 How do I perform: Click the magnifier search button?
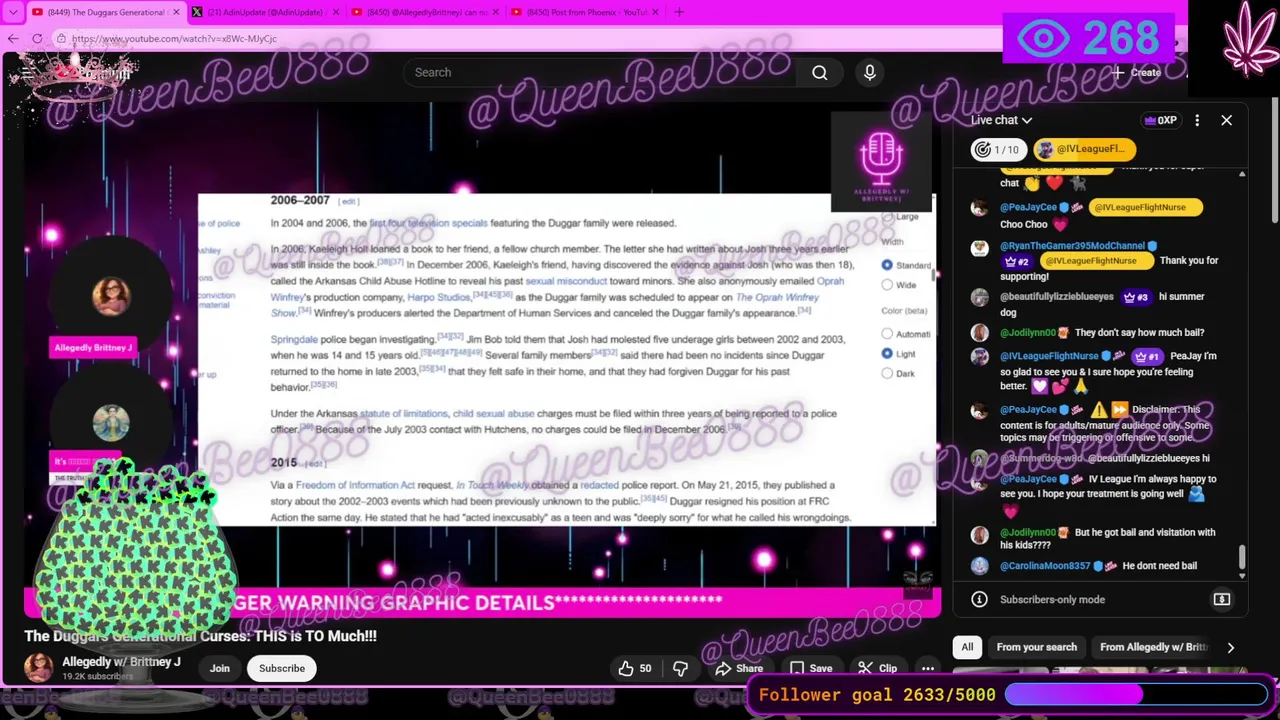[x=820, y=72]
